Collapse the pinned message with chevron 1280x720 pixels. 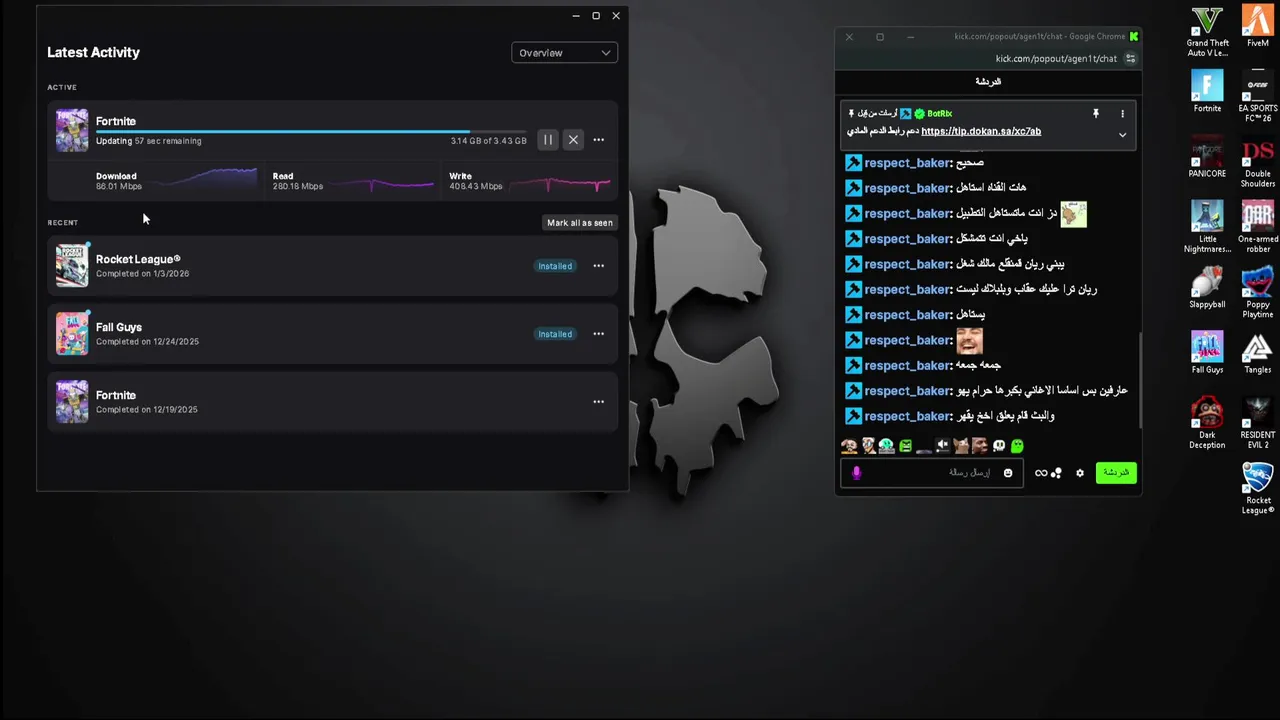tap(1122, 135)
